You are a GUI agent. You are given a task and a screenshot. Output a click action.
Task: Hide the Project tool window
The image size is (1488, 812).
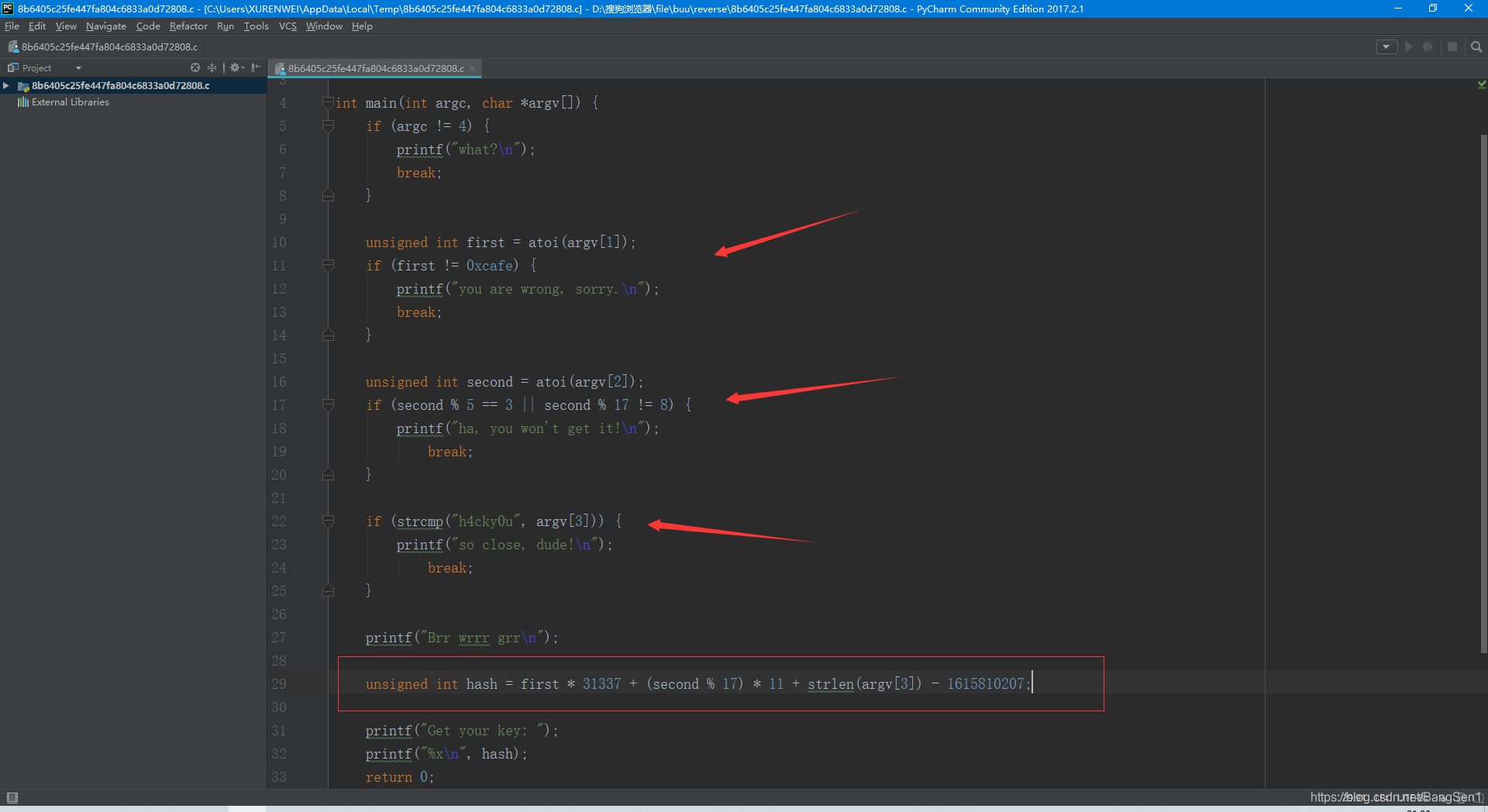coord(256,68)
